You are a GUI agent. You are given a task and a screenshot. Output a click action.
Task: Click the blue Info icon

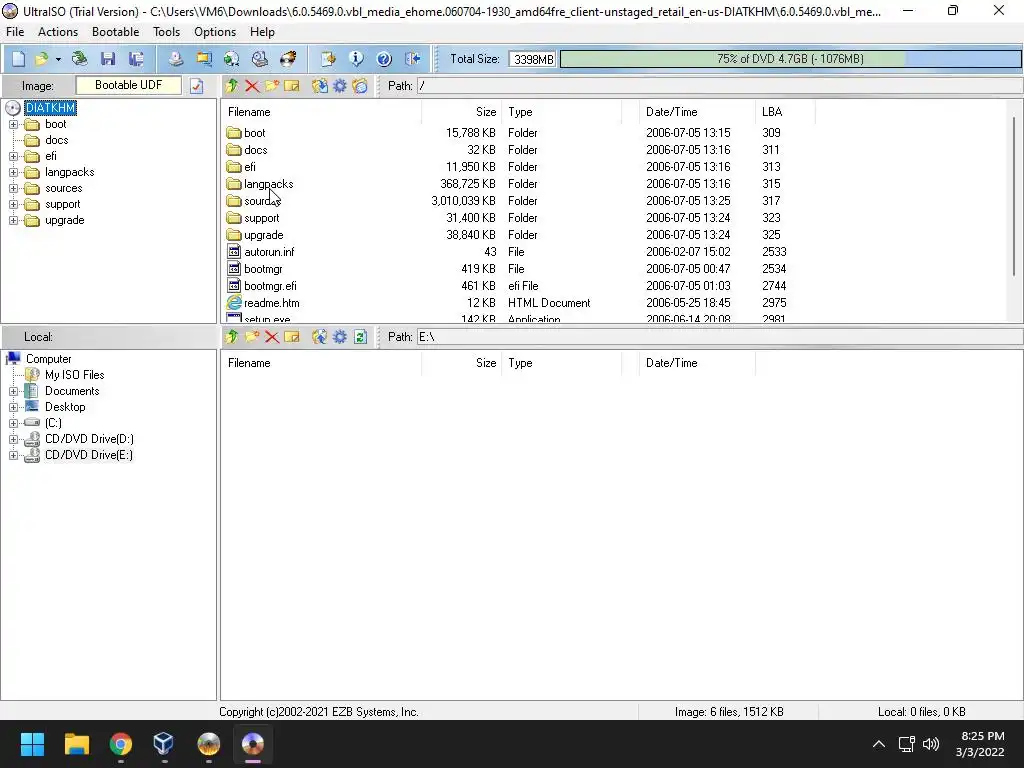pyautogui.click(x=356, y=59)
